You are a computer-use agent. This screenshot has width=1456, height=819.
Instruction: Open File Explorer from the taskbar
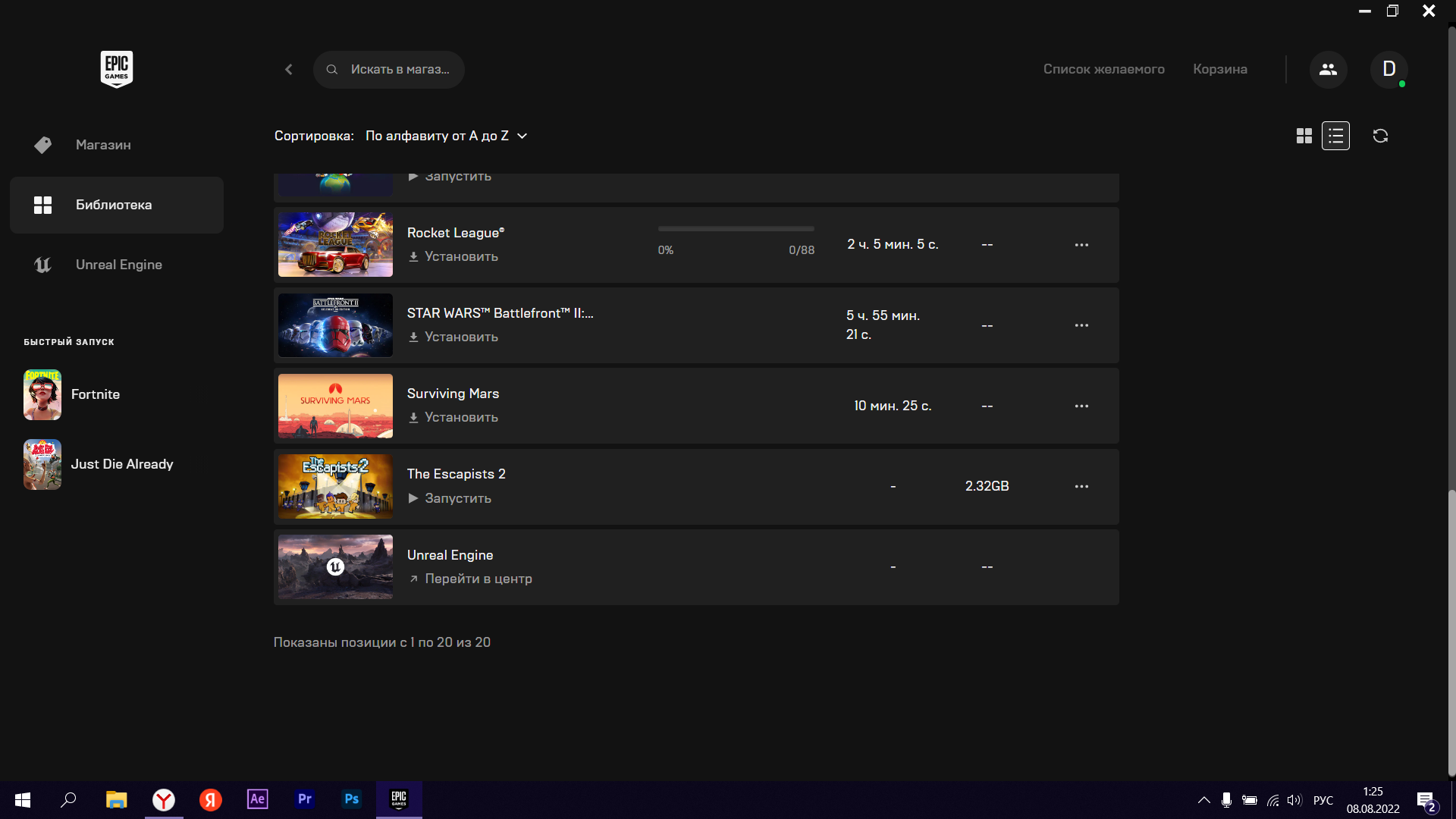point(116,800)
